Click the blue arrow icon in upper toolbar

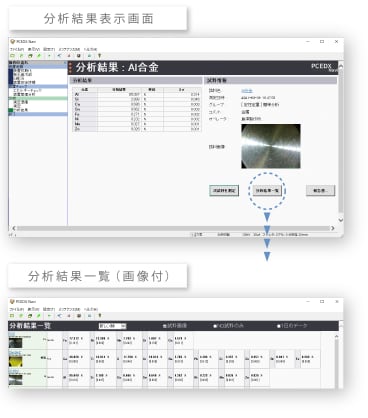click(x=59, y=56)
